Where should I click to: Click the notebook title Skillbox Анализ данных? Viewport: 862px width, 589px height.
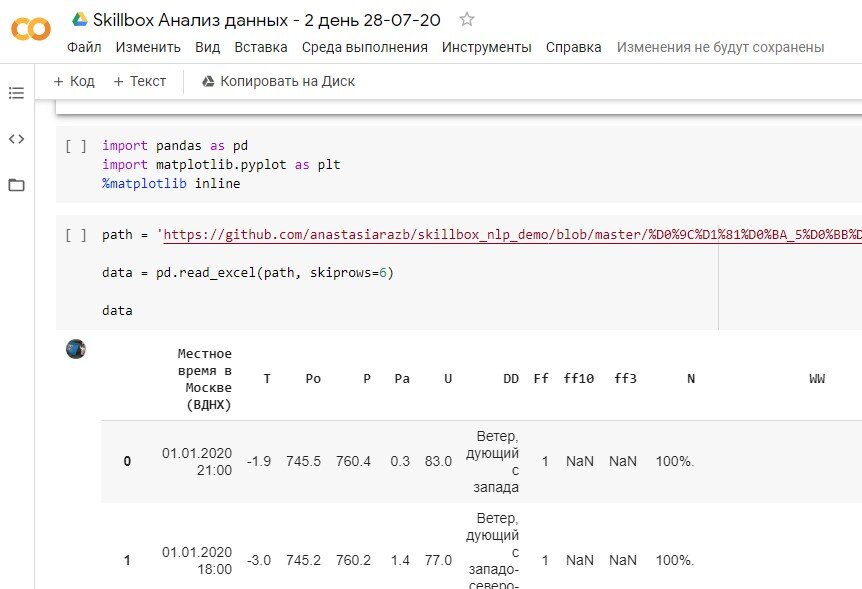click(x=267, y=20)
